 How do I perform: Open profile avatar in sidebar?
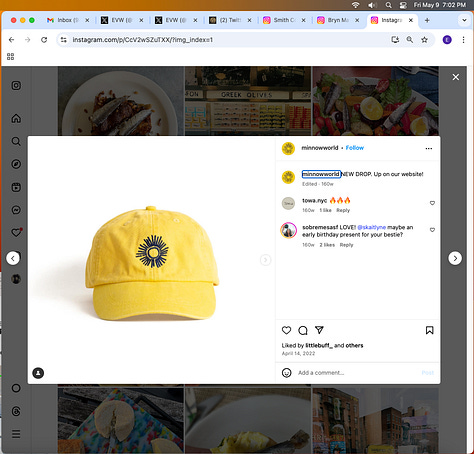[x=16, y=279]
